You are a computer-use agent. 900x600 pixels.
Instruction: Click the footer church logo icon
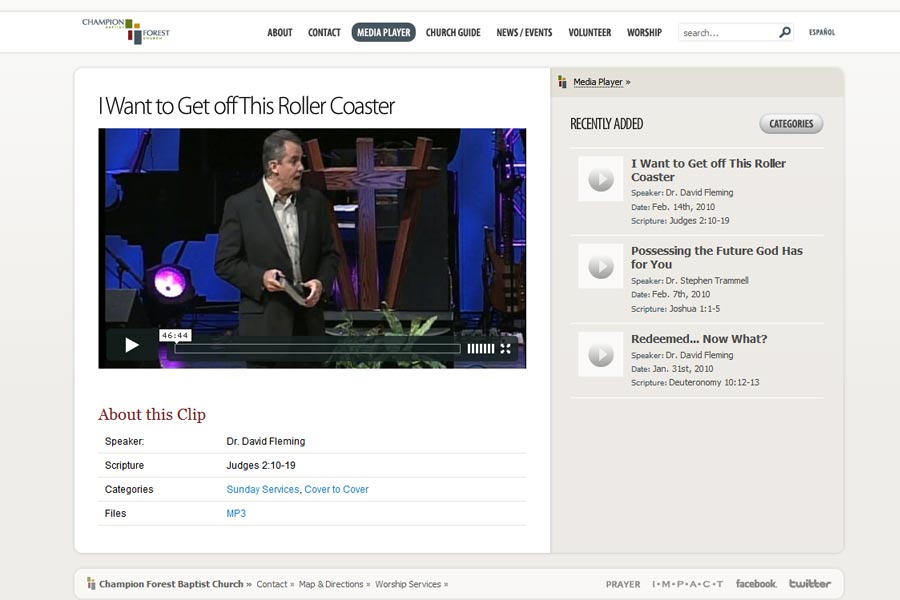tap(91, 583)
